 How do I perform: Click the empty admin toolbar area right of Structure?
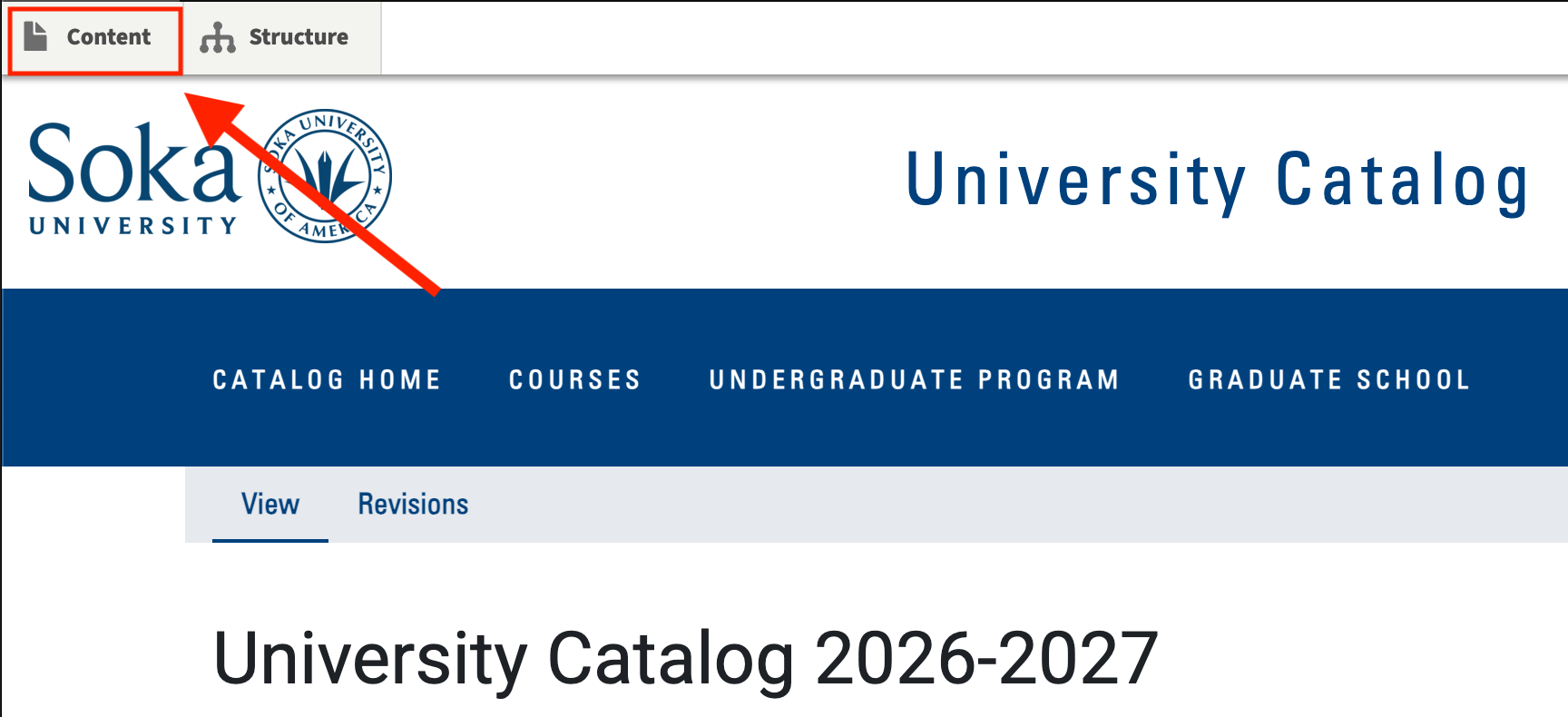coord(907,37)
